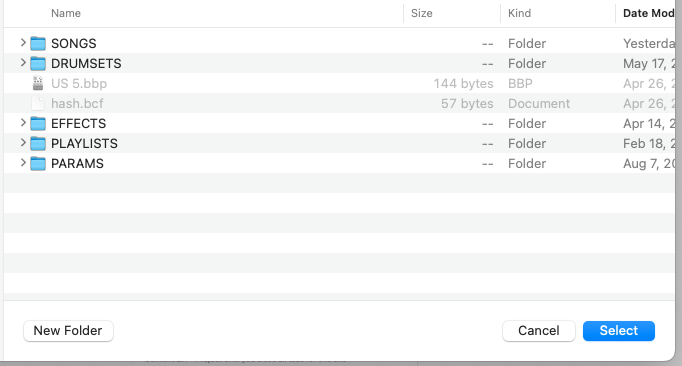Expand the EFFECTS folder chevron

[x=23, y=123]
